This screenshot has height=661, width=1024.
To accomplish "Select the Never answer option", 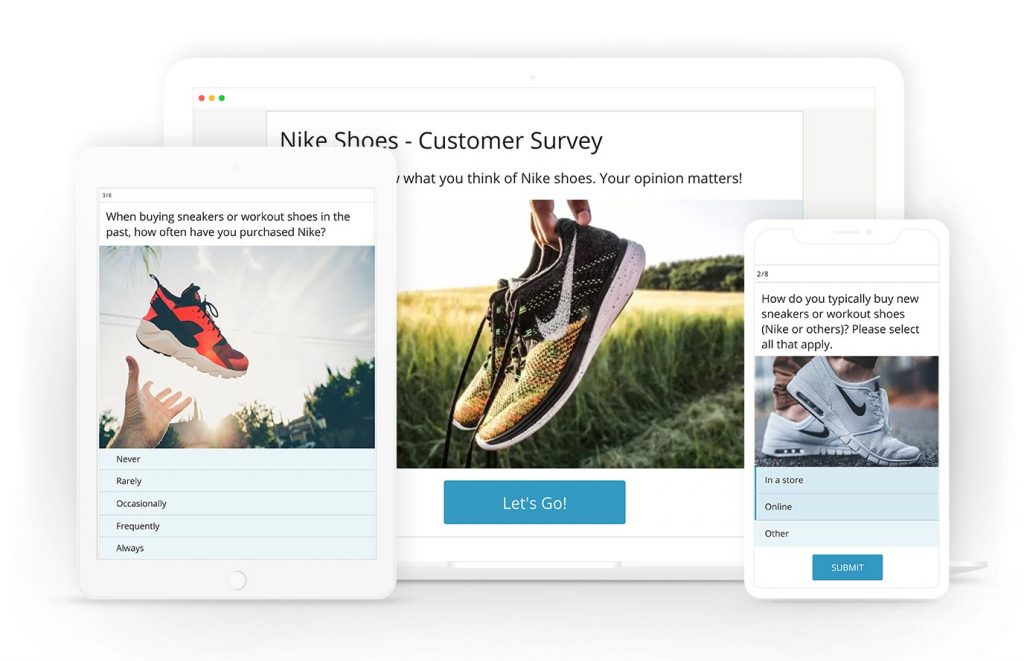I will click(237, 459).
